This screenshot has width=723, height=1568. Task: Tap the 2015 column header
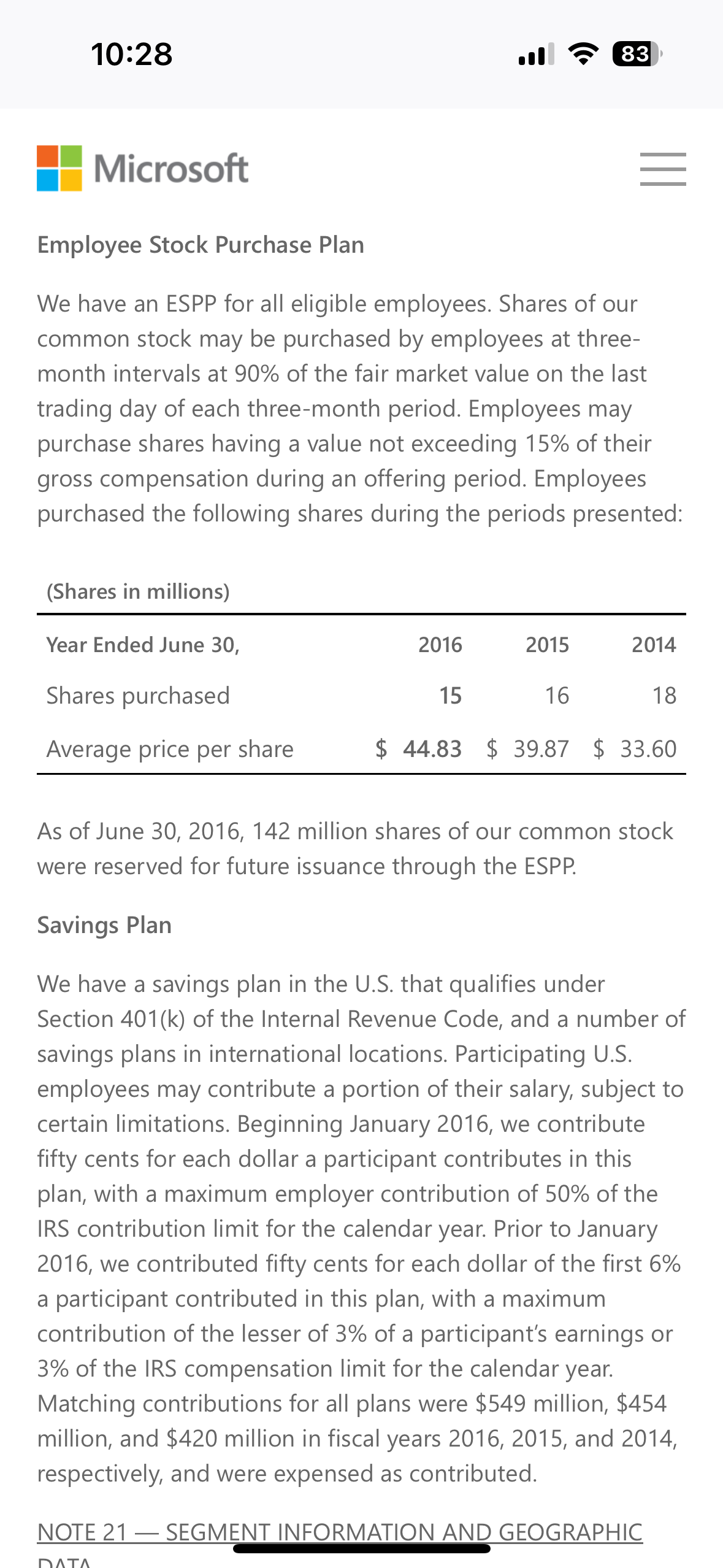(x=548, y=645)
